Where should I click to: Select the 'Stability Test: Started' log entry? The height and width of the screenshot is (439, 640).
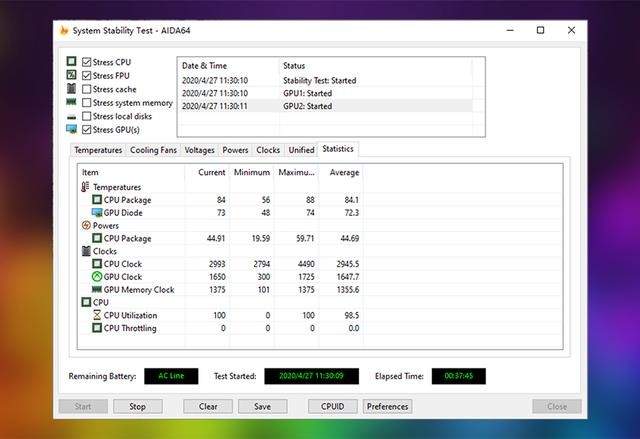coord(320,81)
